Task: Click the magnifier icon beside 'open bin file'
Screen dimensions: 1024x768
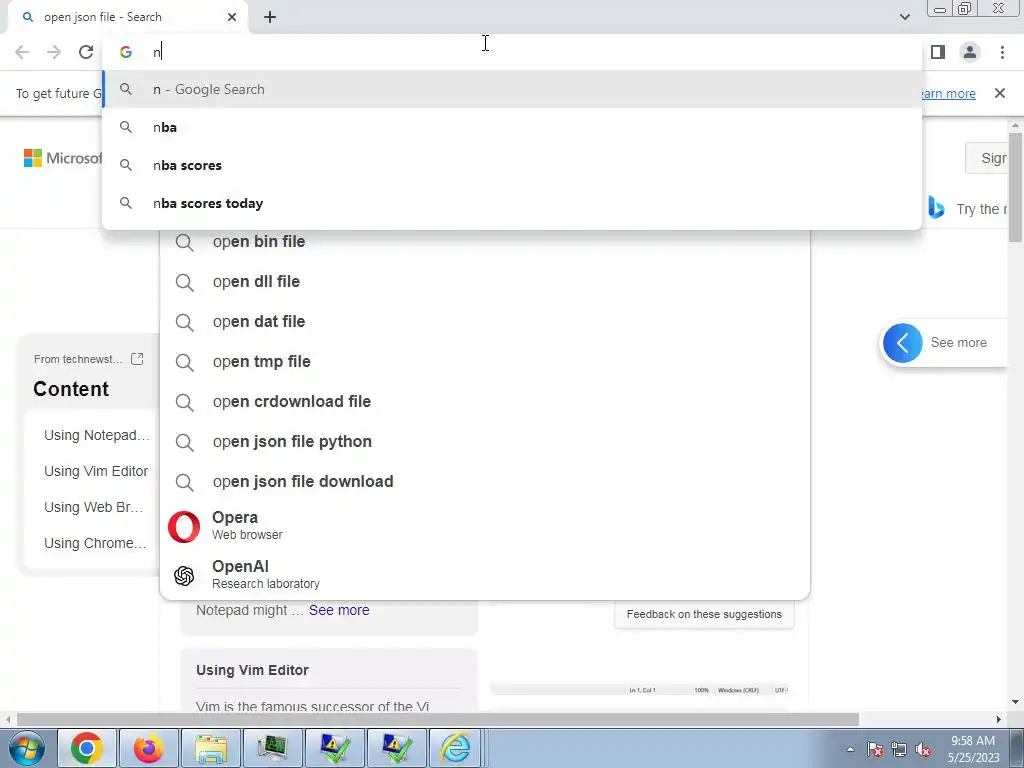Action: click(x=184, y=242)
